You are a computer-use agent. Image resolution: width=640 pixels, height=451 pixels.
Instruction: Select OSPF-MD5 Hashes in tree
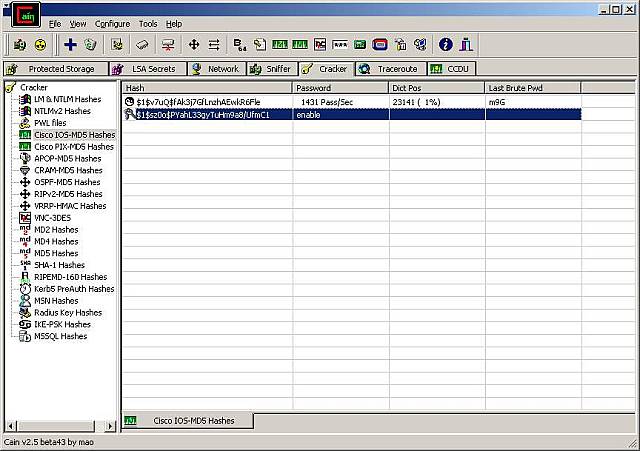67,182
